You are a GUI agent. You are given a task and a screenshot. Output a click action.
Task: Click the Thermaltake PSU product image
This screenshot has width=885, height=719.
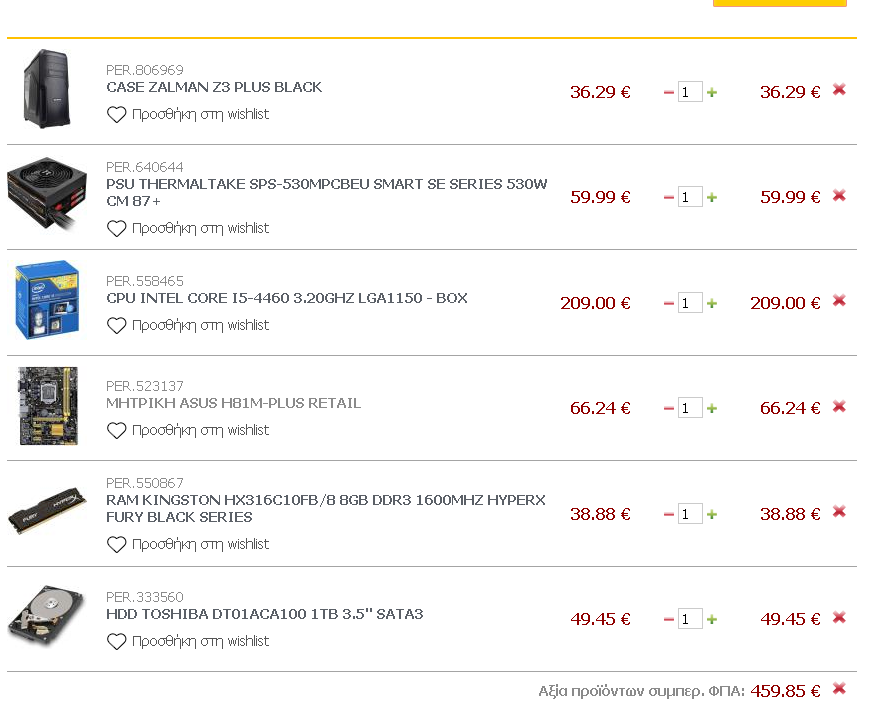(47, 193)
